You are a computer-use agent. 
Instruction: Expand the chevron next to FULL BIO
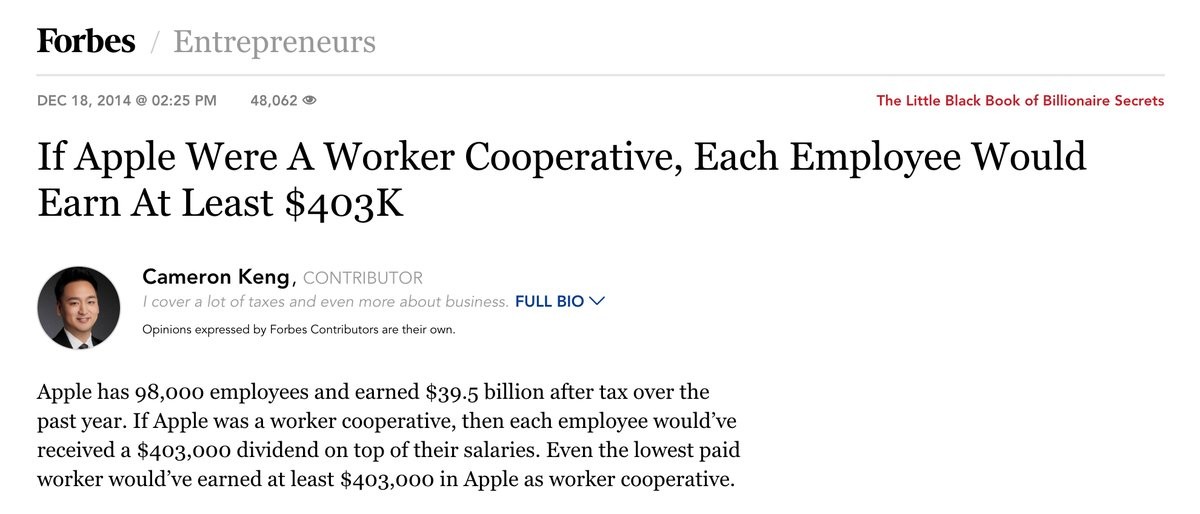click(598, 301)
